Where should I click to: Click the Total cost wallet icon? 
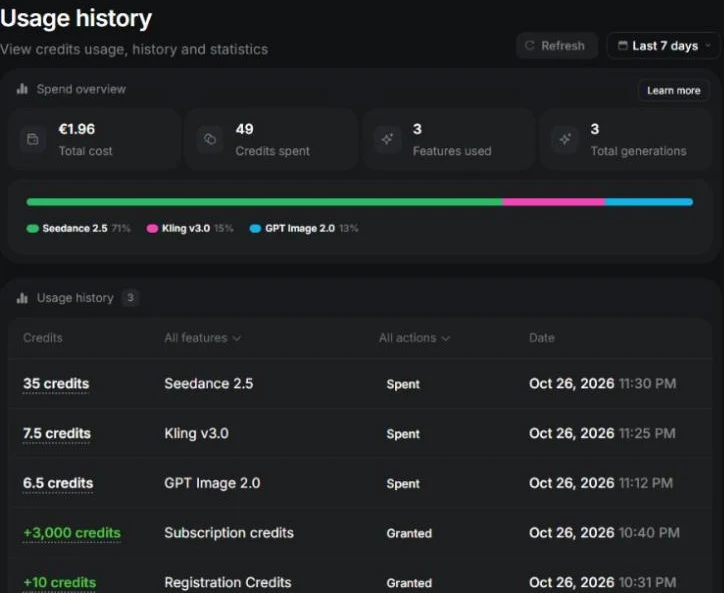[33, 139]
